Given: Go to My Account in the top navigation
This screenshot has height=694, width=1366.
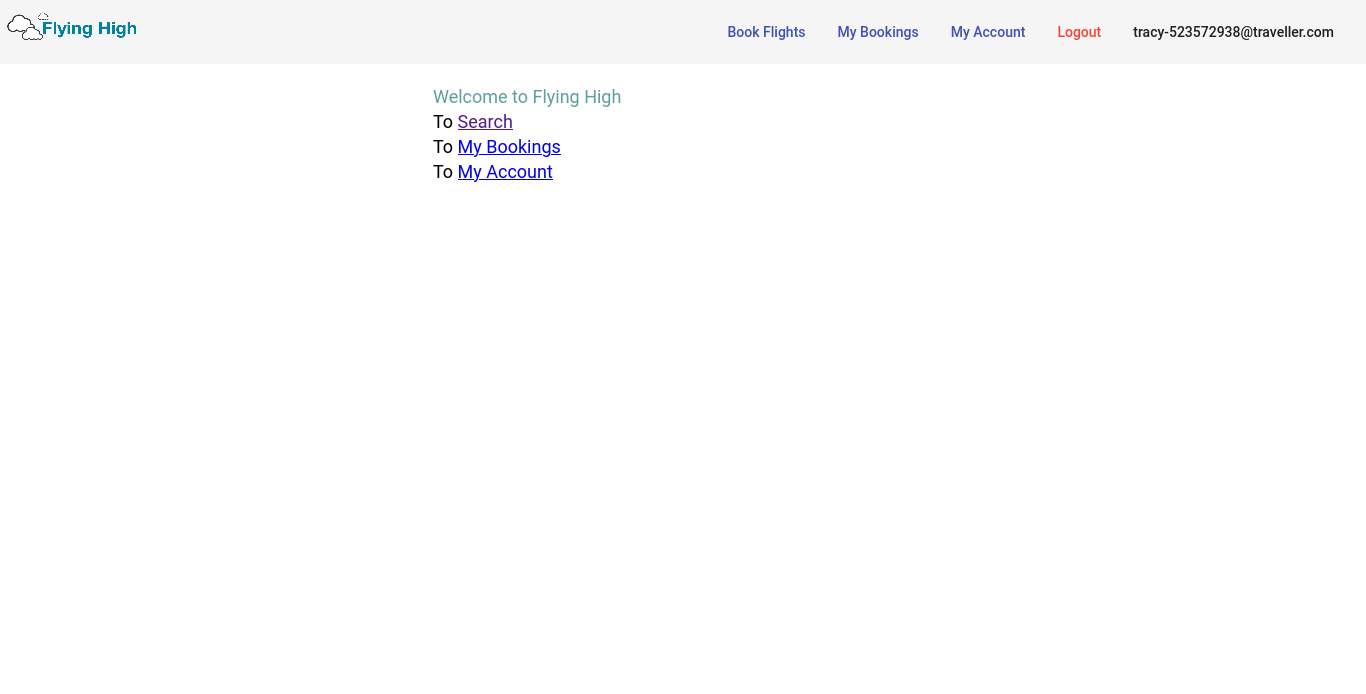Looking at the screenshot, I should 988,32.
